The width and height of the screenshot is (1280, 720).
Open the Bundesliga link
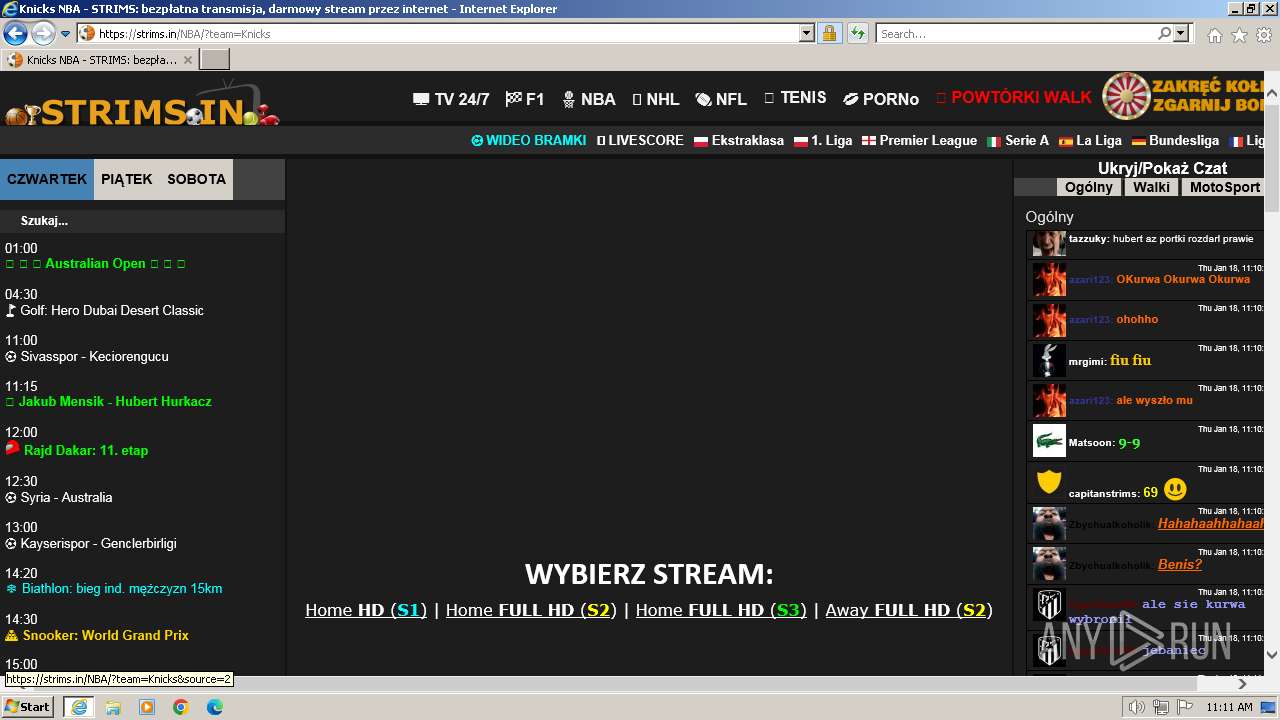pos(1175,141)
